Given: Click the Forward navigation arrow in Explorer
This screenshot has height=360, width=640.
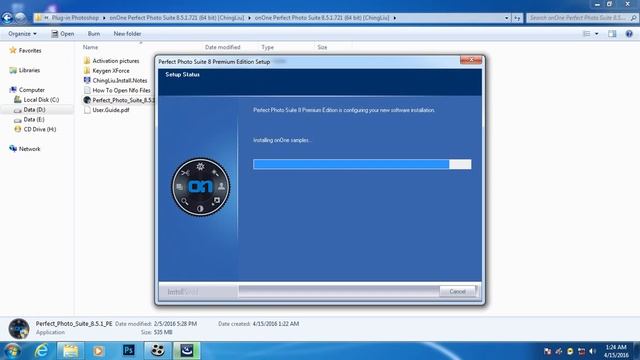Looking at the screenshot, I should [20, 18].
